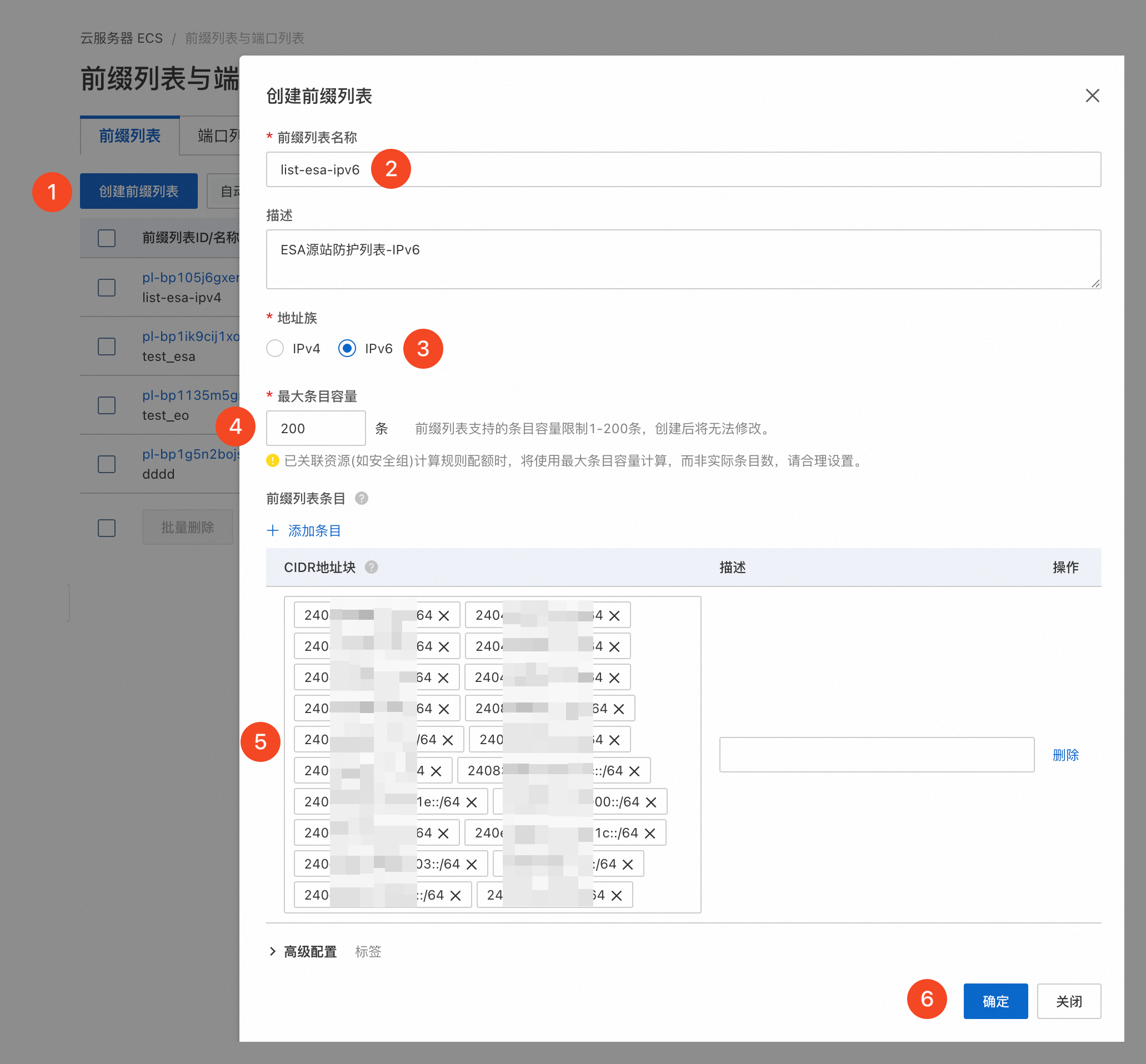
Task: Click the plus icon for 添加条目
Action: click(x=273, y=530)
